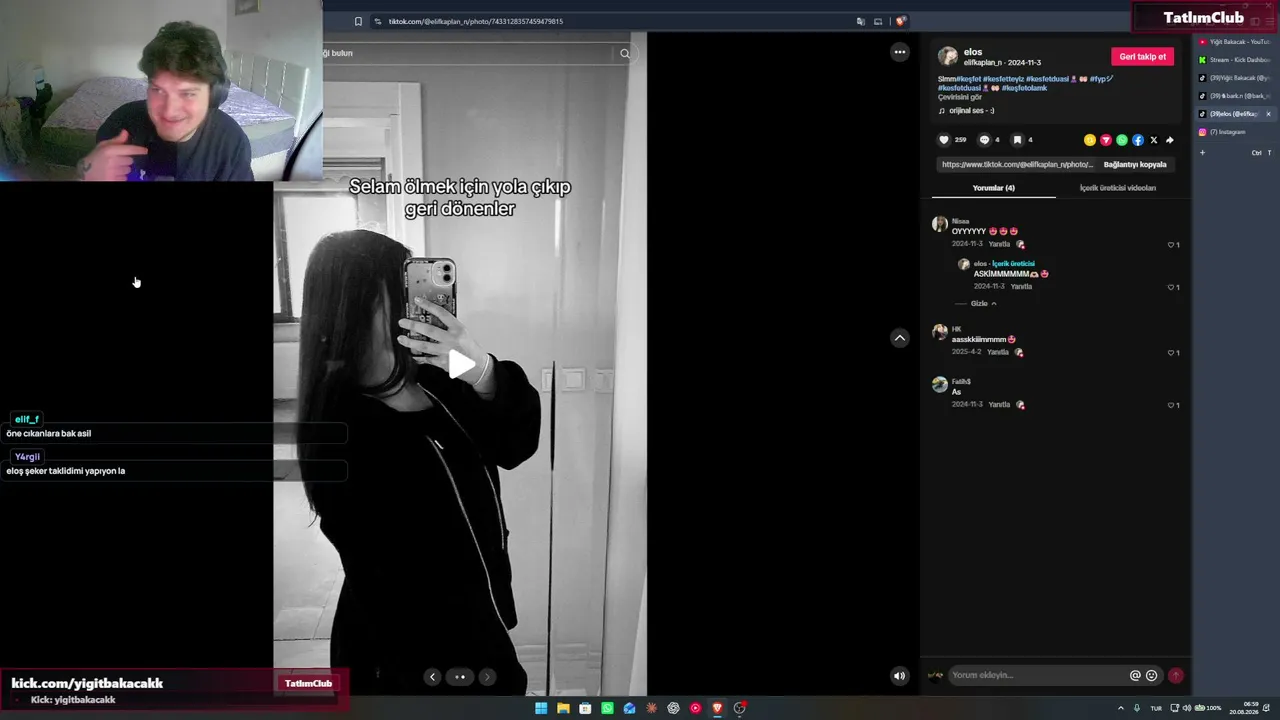This screenshot has height=720, width=1280.
Task: Switch to the Yiğit Bakacak YouTube tab
Action: (x=1236, y=42)
